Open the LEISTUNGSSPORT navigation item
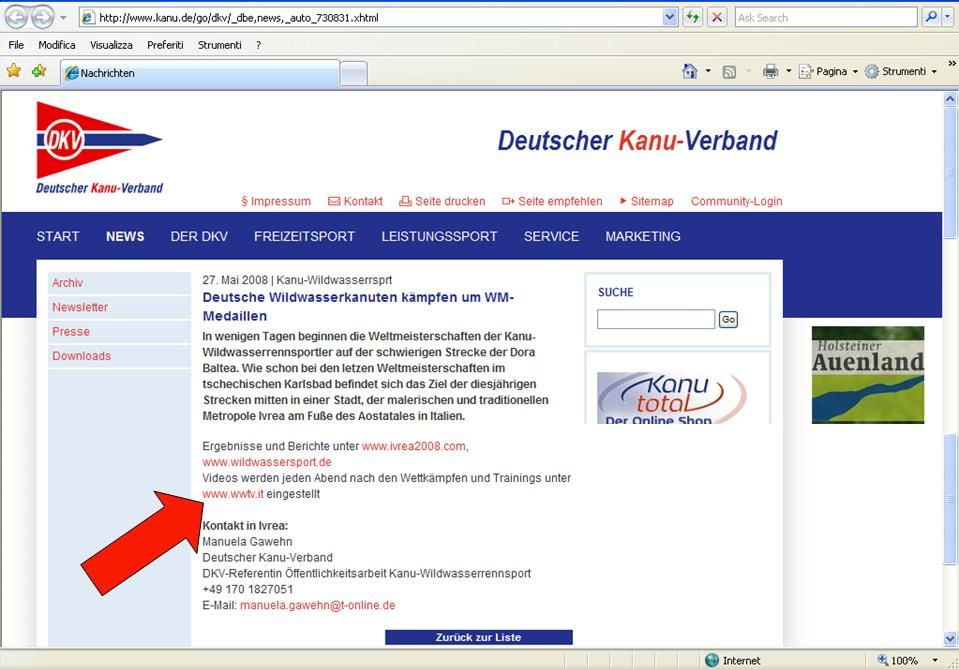Screen dimensions: 959x669 point(439,237)
